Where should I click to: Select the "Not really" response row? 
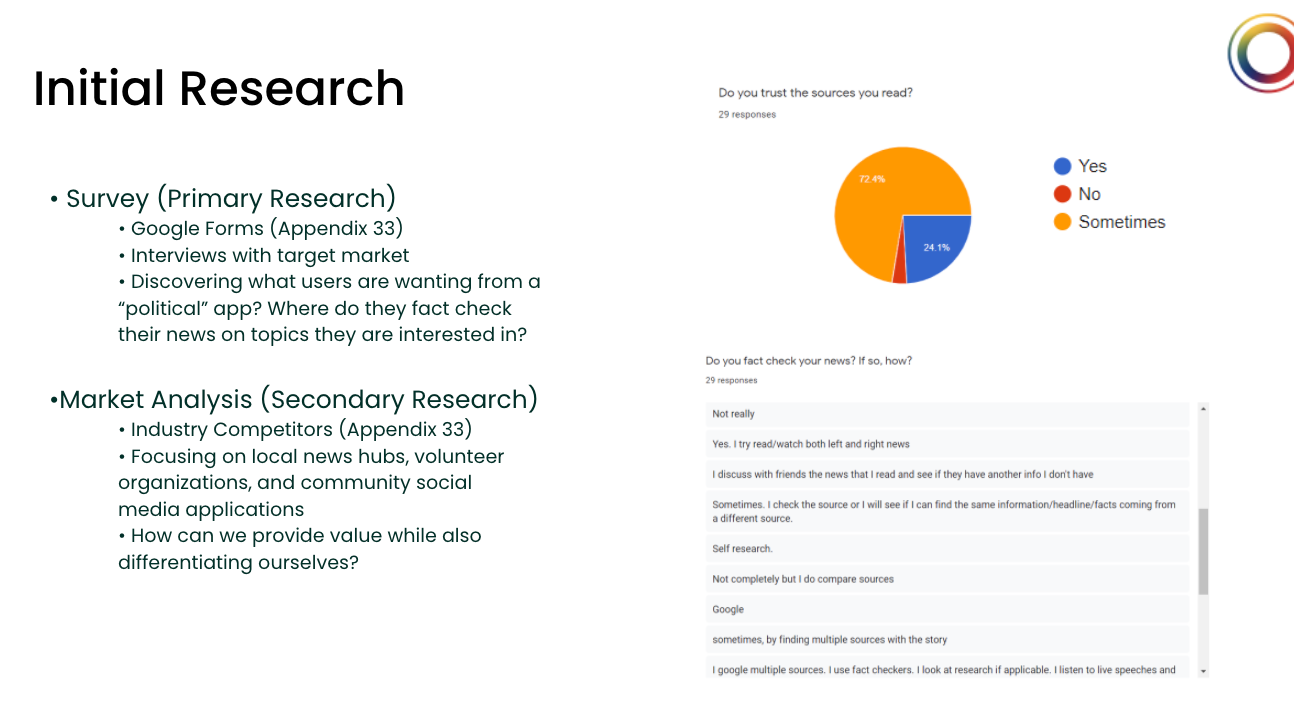(947, 414)
